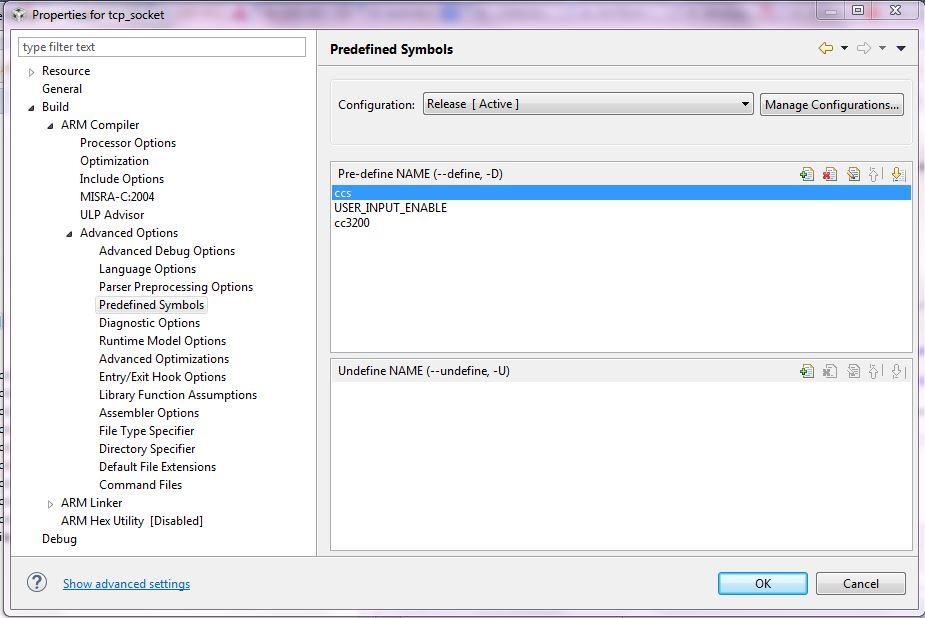This screenshot has width=925, height=618.
Task: Collapse the Build tree node
Action: [x=31, y=108]
